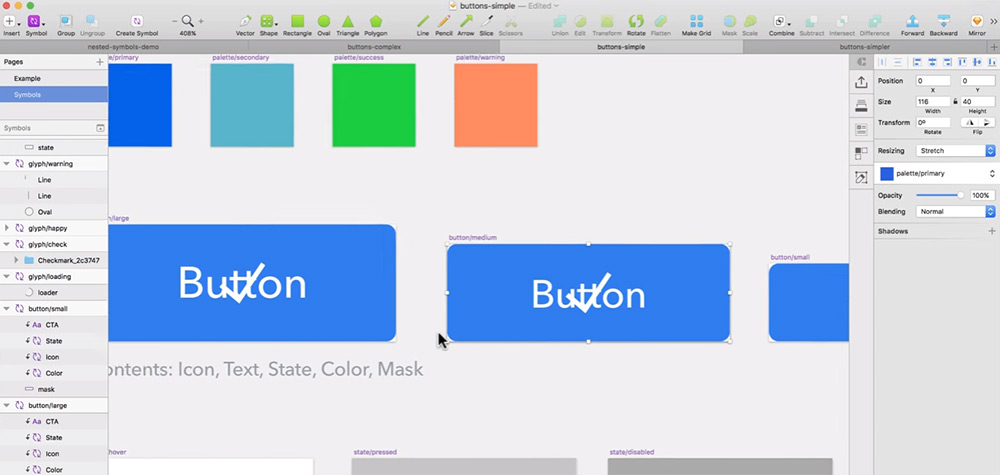Select the green palette/success swatch
This screenshot has height=475, width=1000.
374,105
